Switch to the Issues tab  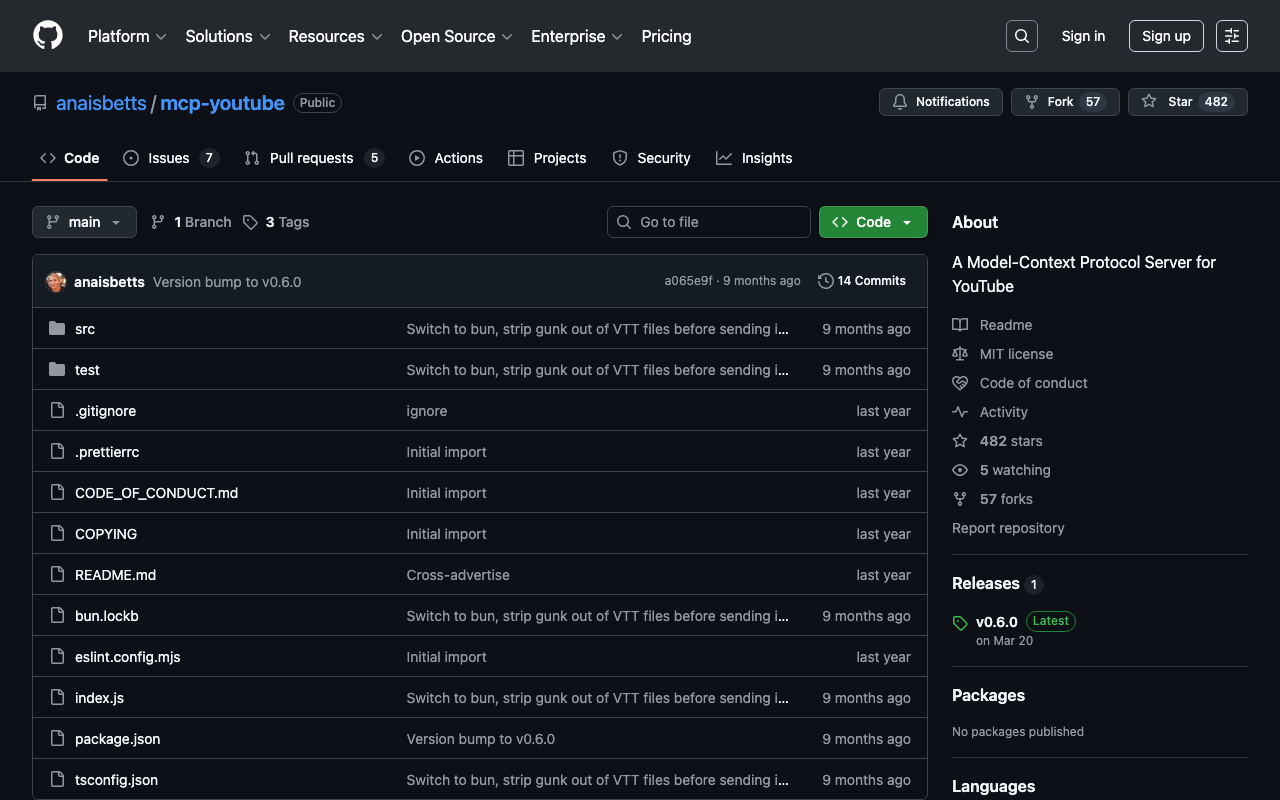pyautogui.click(x=169, y=158)
